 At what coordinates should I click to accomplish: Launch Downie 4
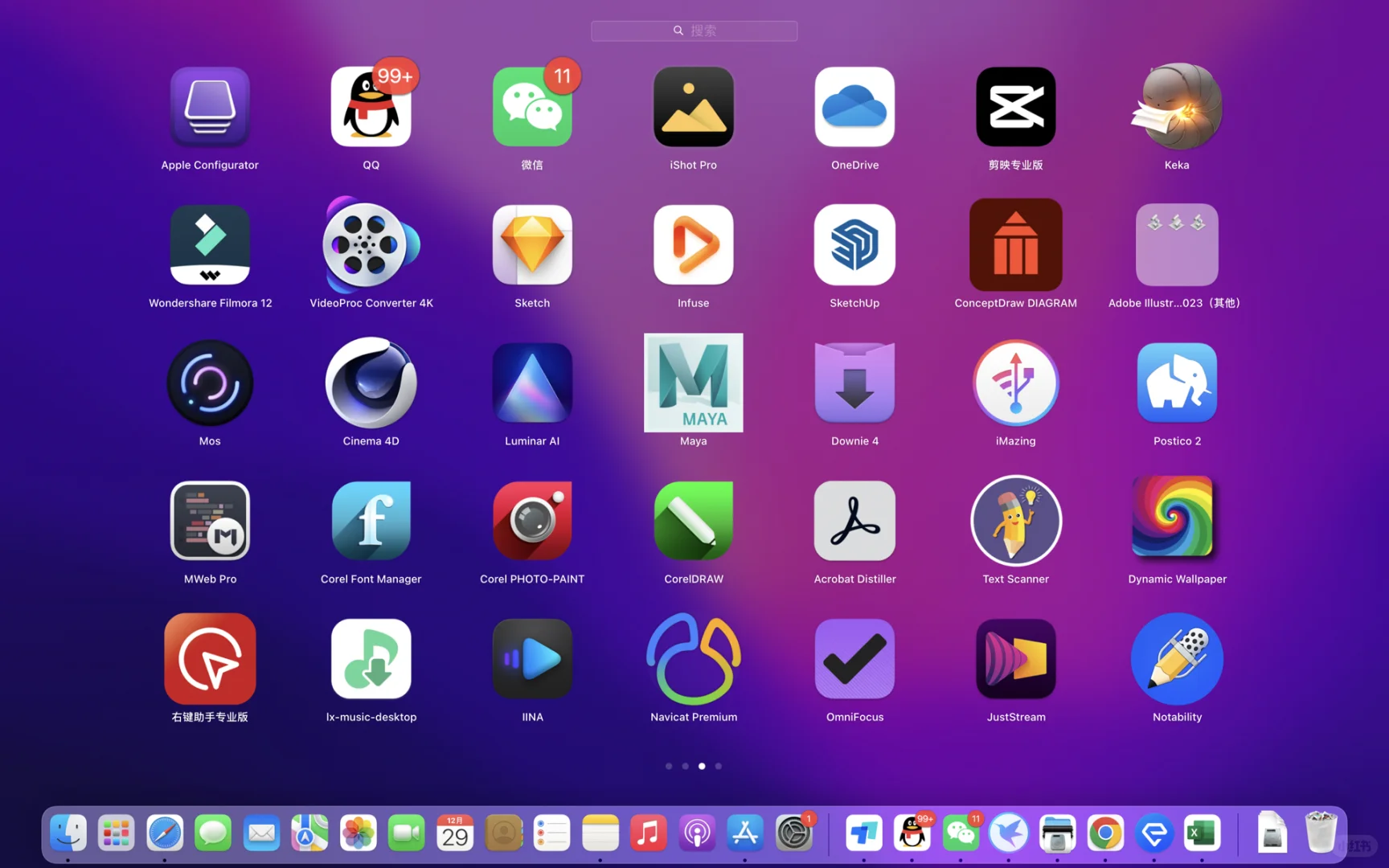pyautogui.click(x=854, y=383)
